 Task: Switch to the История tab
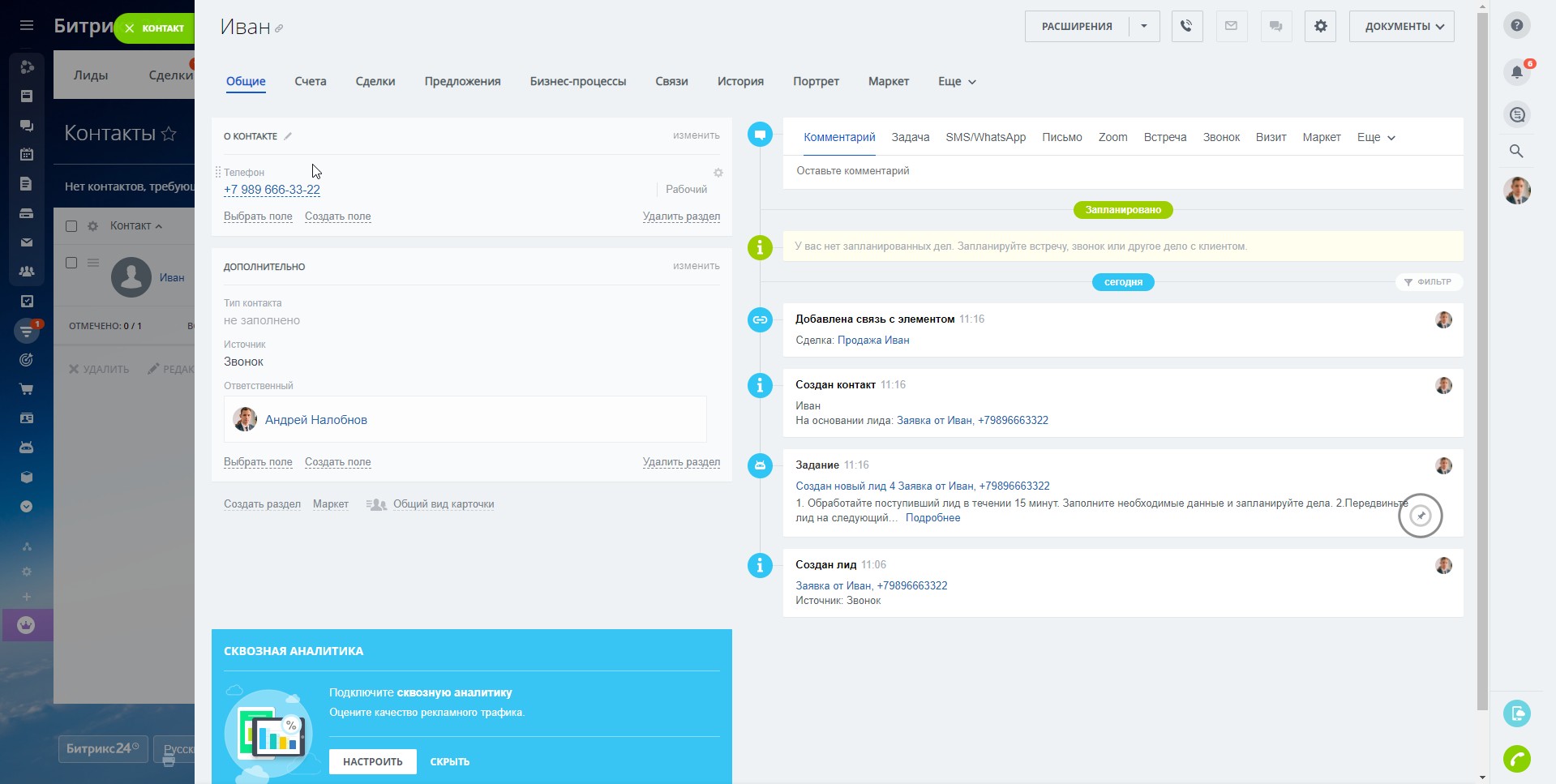pos(740,81)
